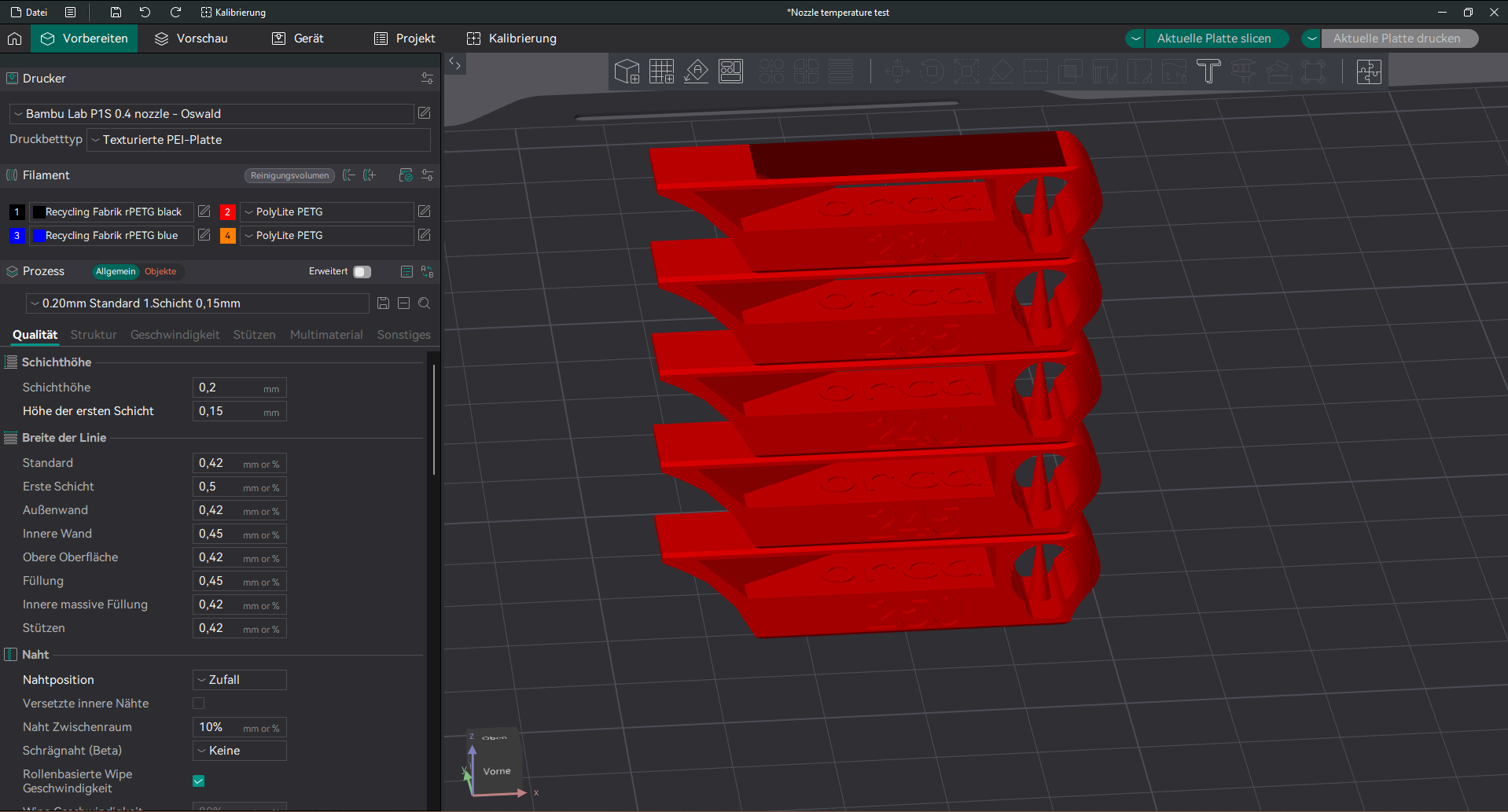Click the search process settings icon

[x=425, y=303]
